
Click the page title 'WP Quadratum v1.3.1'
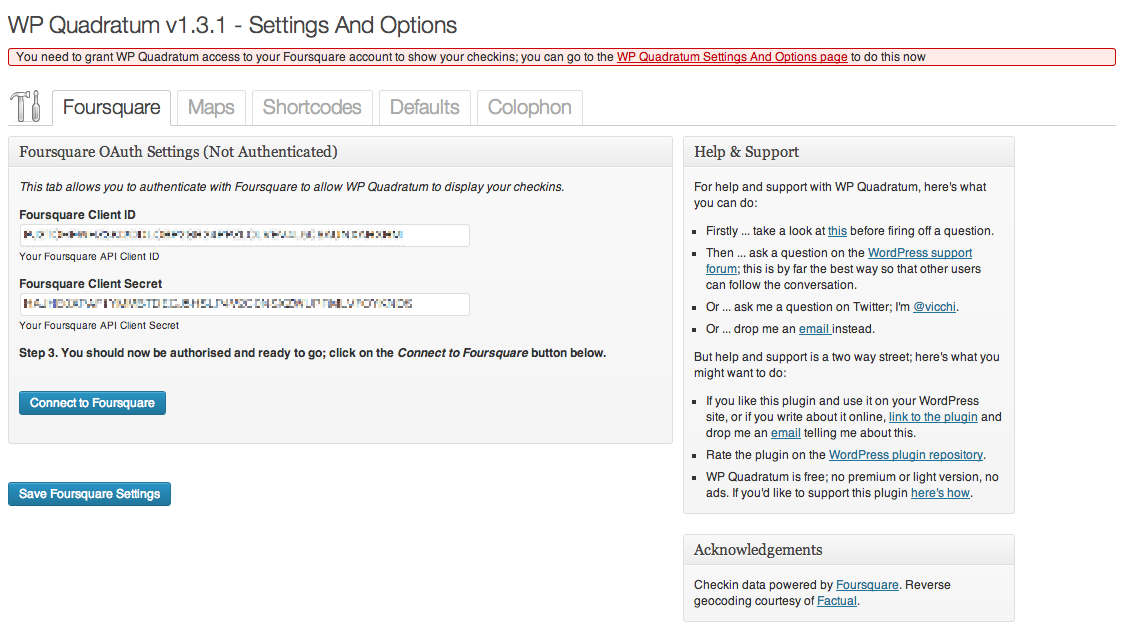117,25
